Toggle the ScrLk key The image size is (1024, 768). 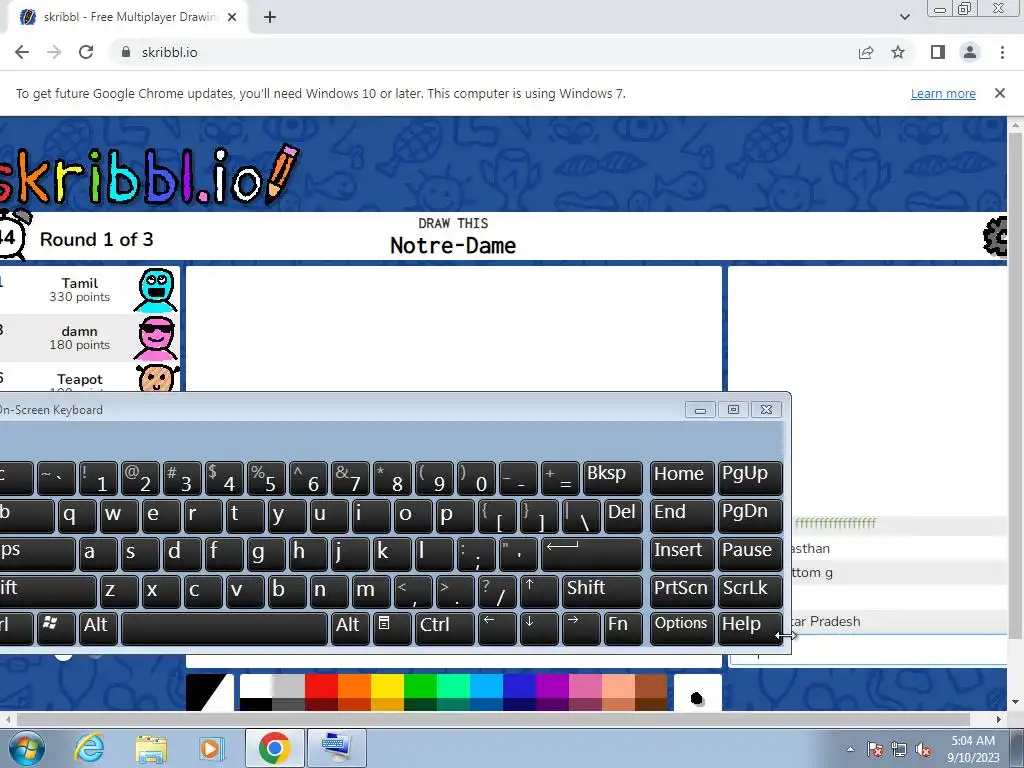(750, 590)
